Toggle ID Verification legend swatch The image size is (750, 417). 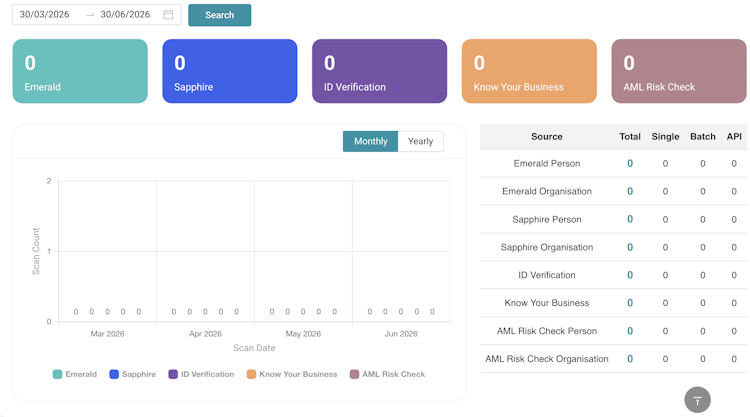pos(173,374)
